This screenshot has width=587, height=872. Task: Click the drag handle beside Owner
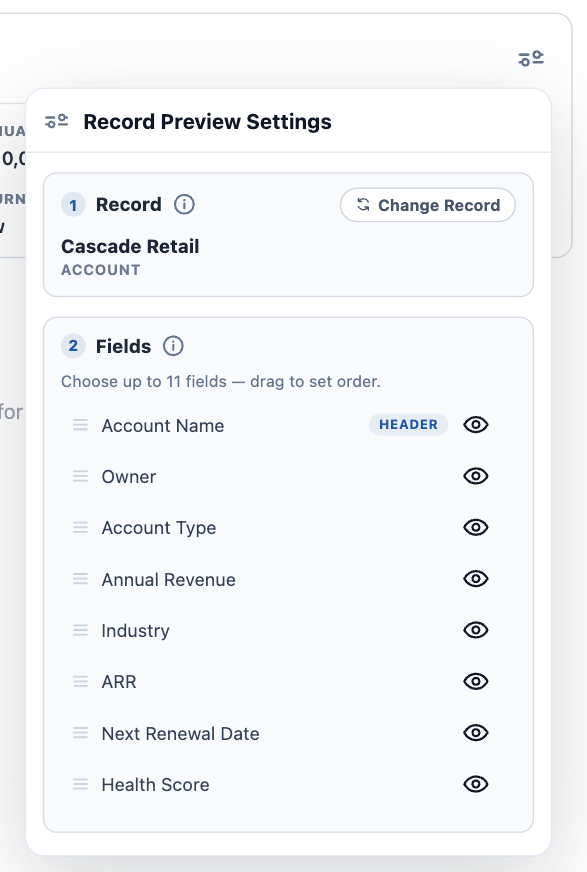click(x=81, y=476)
